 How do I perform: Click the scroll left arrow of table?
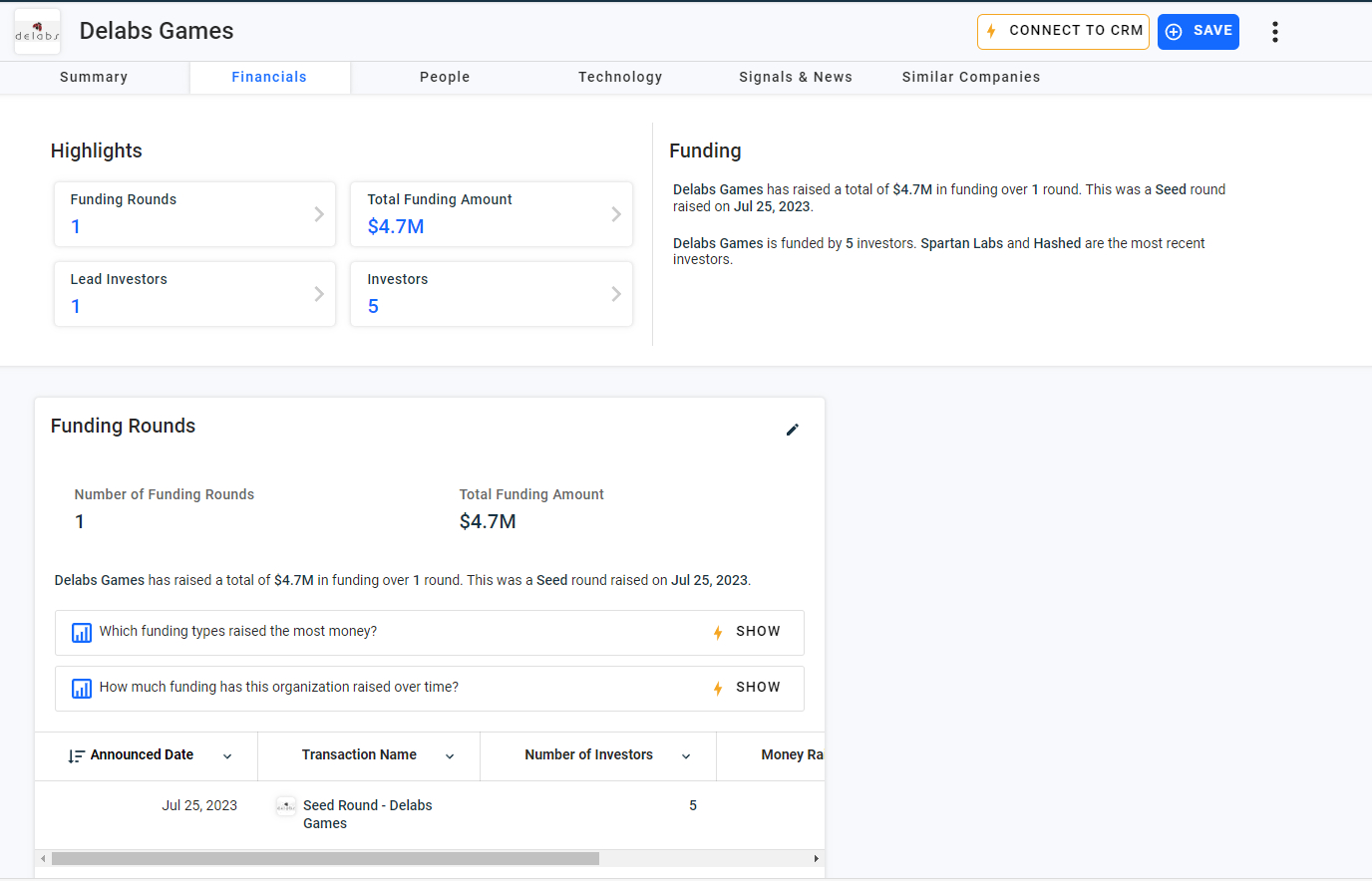pos(43,858)
